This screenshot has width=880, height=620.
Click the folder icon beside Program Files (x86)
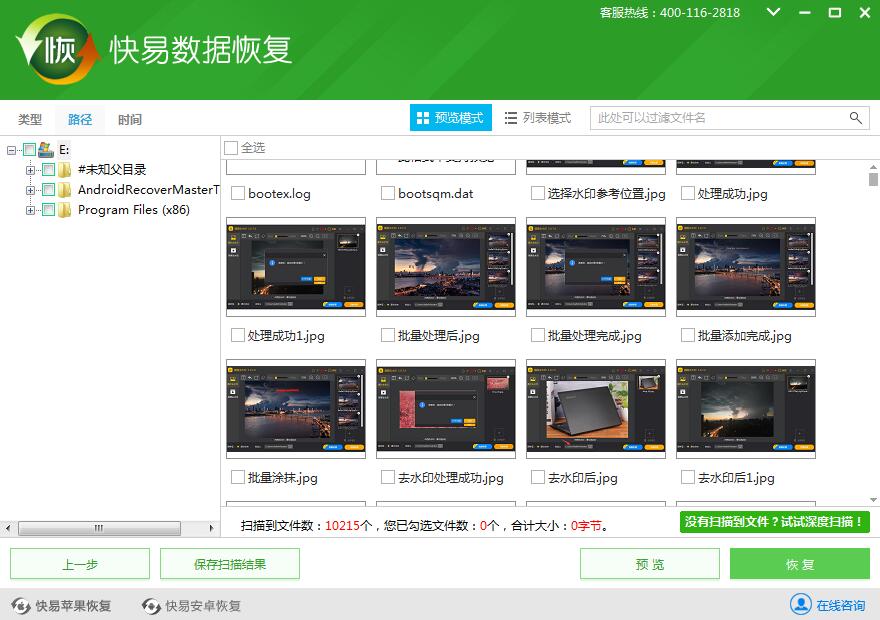(x=64, y=210)
